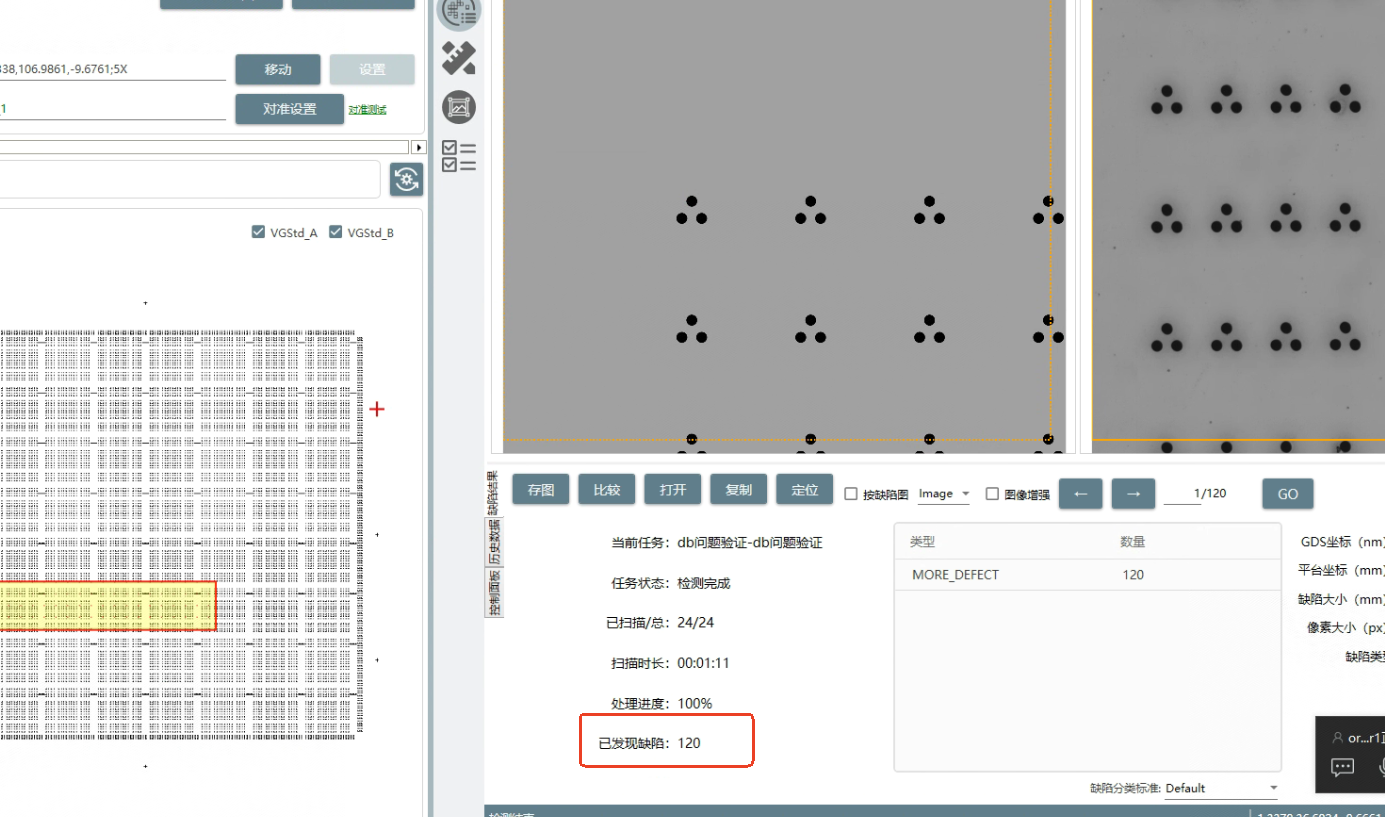Go to previous defect with left arrow
Image resolution: width=1385 pixels, height=817 pixels.
pyautogui.click(x=1081, y=493)
